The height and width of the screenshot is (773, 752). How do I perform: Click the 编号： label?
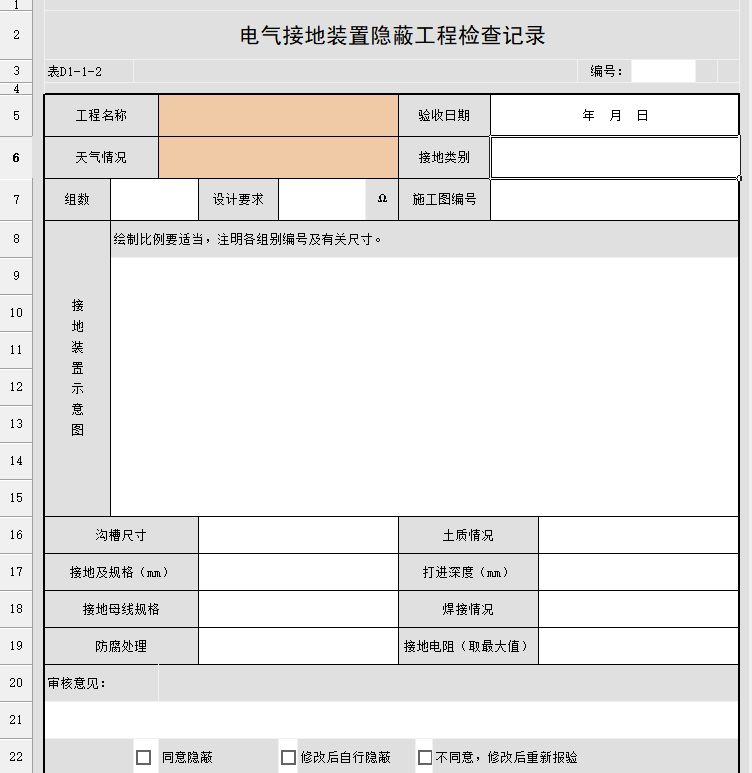[606, 71]
